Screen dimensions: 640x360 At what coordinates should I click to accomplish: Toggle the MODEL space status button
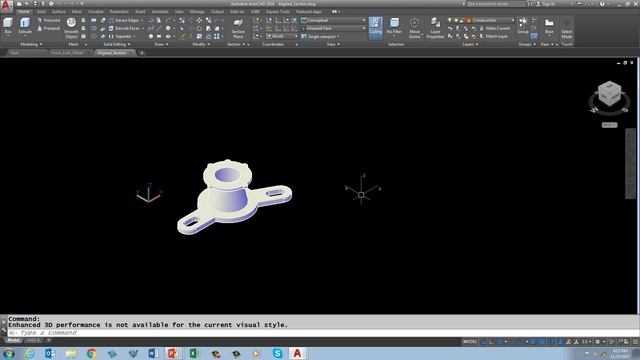[470, 342]
